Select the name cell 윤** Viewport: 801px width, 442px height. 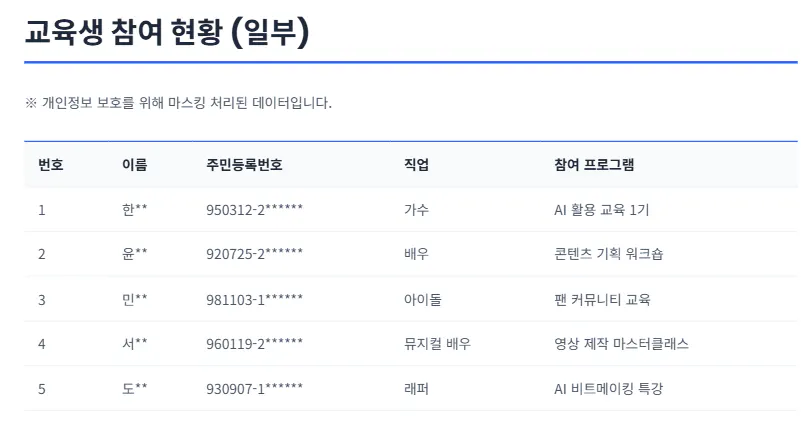tap(134, 254)
